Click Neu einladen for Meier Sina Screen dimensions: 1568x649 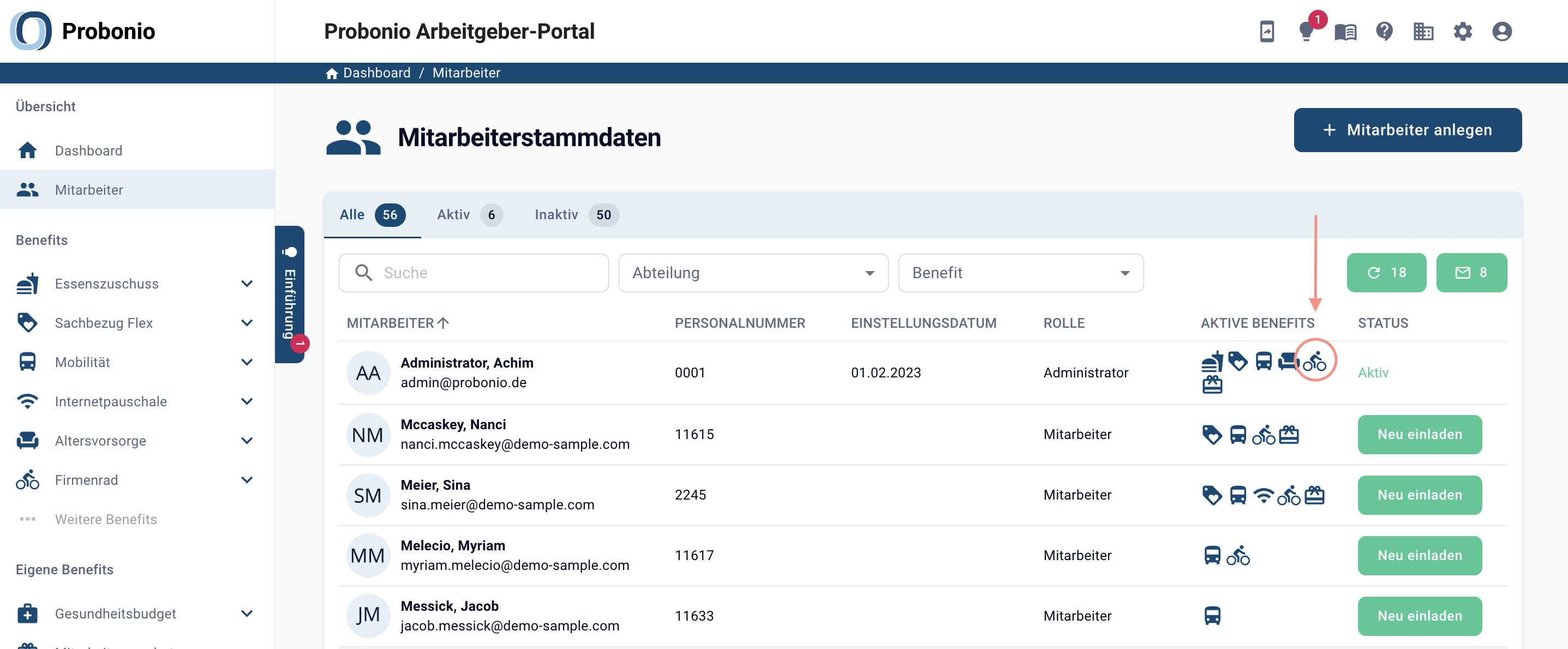[x=1420, y=495]
